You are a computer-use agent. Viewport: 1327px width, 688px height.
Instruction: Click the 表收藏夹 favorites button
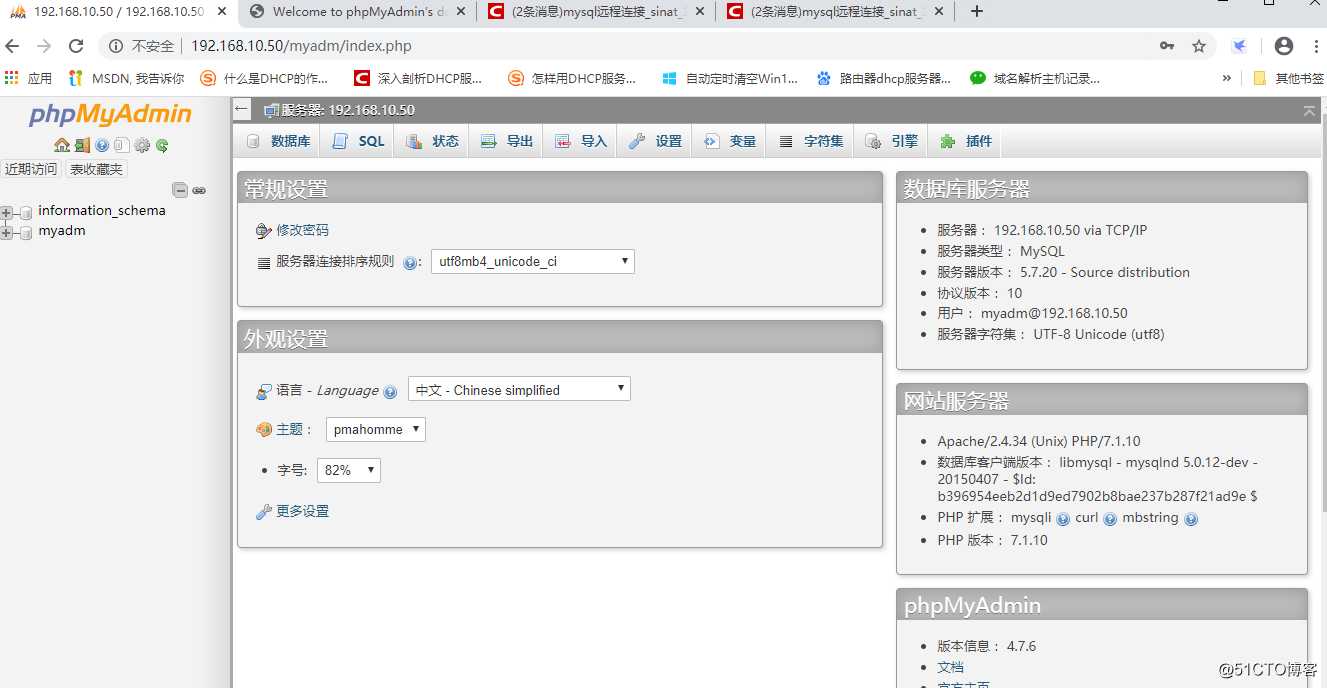click(96, 169)
